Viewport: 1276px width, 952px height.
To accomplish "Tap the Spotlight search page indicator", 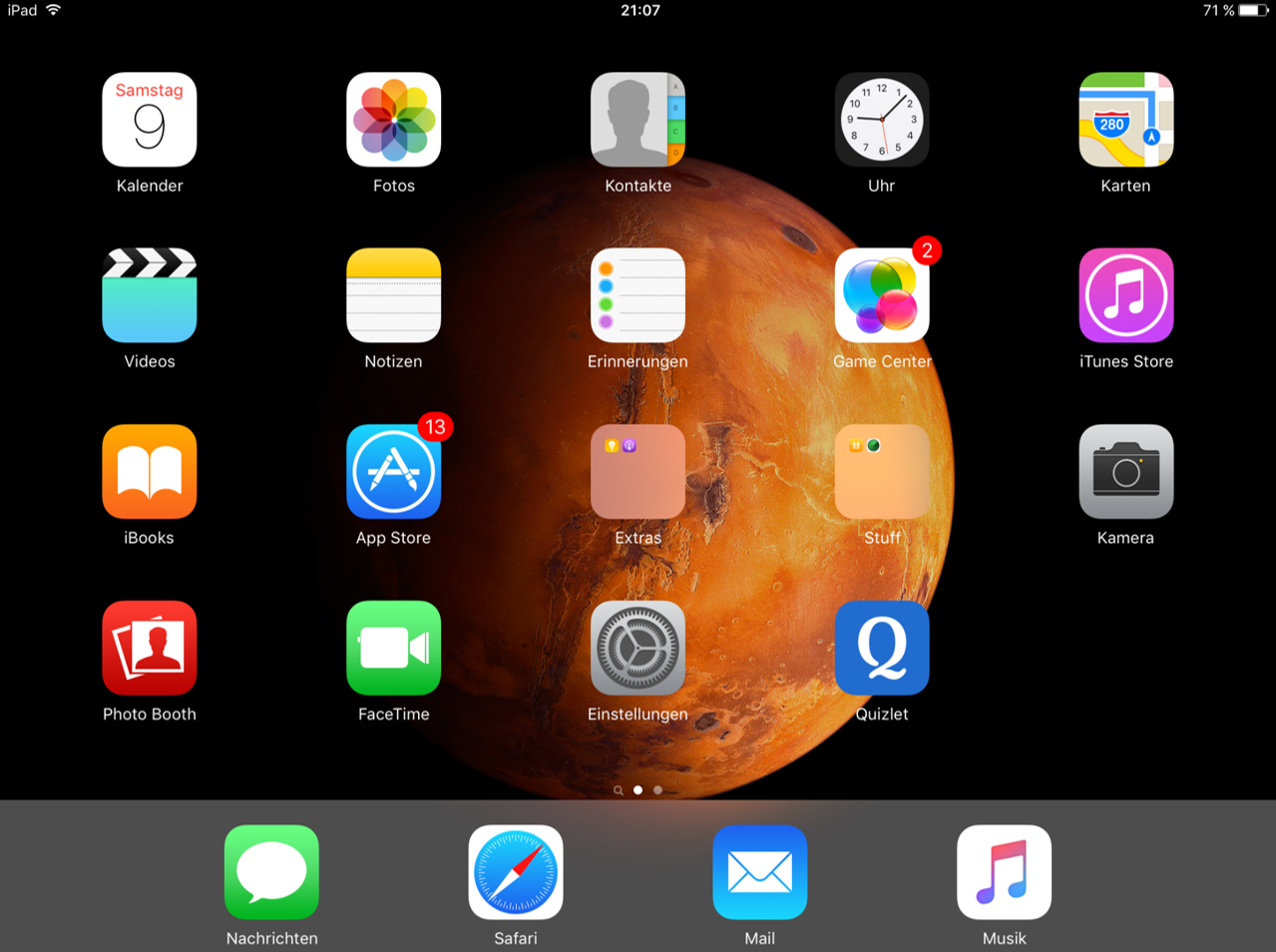I will coord(619,790).
